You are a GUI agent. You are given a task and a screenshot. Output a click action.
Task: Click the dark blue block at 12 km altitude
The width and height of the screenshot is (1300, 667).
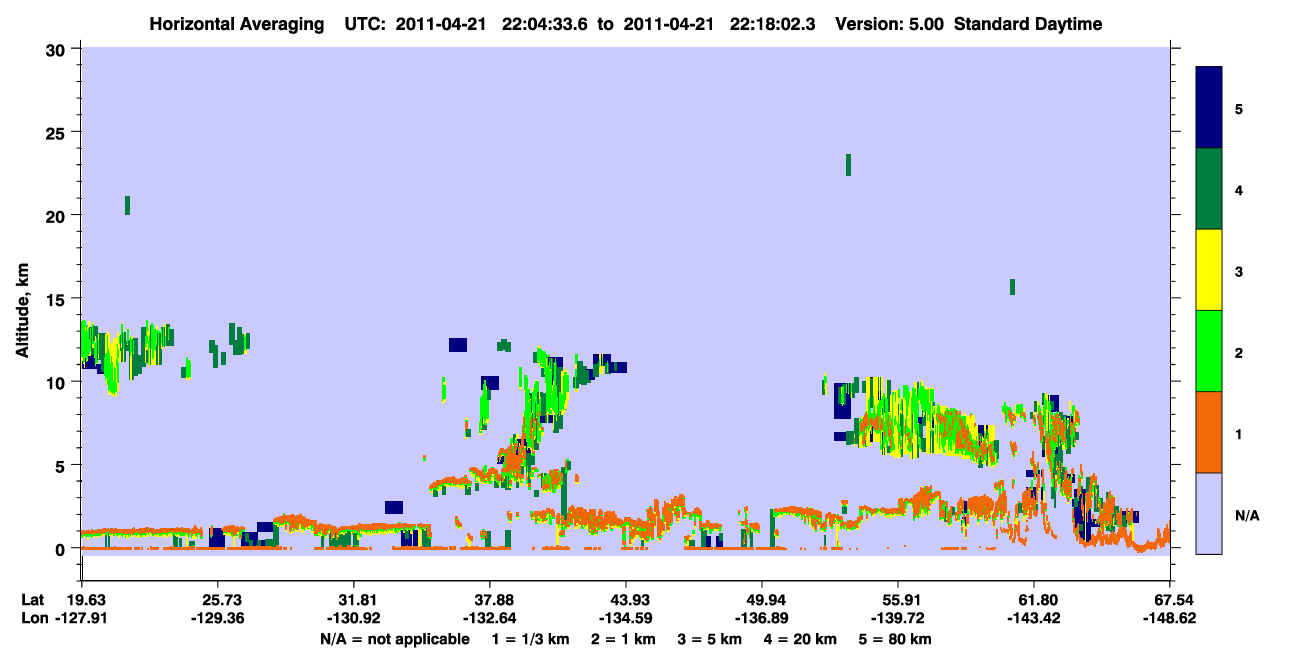tap(458, 345)
